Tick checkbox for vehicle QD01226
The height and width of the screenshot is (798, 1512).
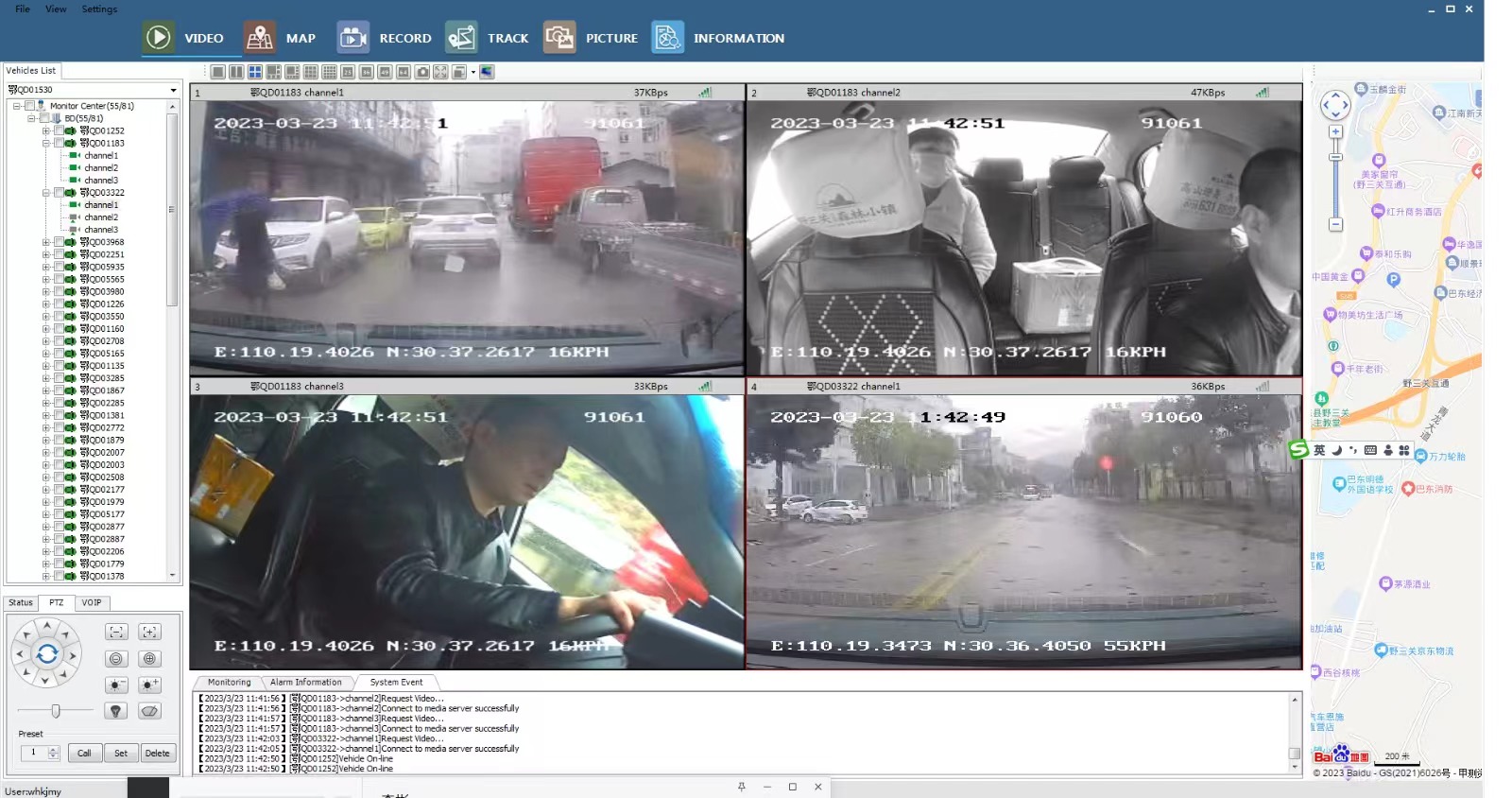click(59, 304)
